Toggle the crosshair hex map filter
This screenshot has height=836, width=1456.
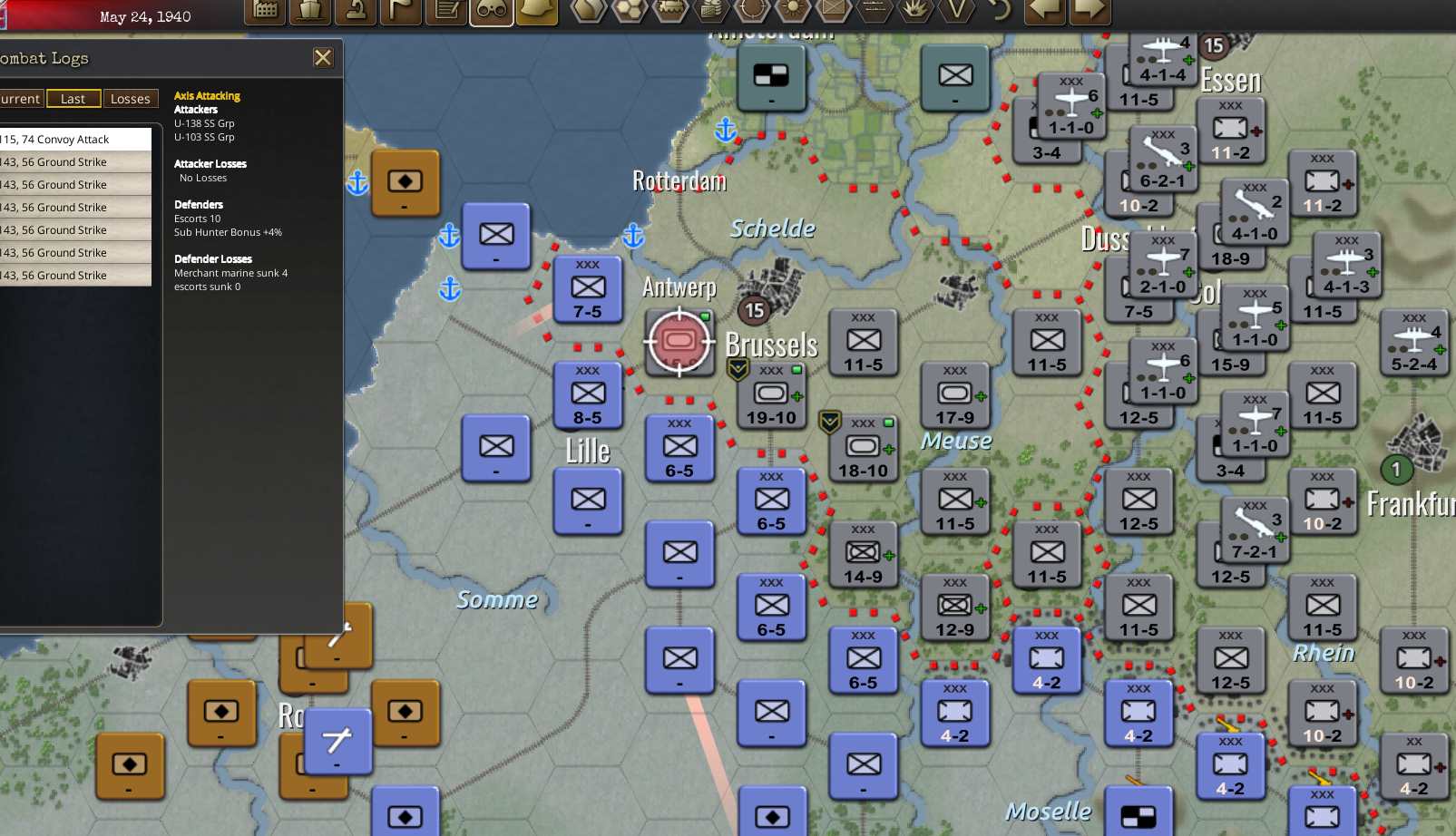click(x=752, y=11)
